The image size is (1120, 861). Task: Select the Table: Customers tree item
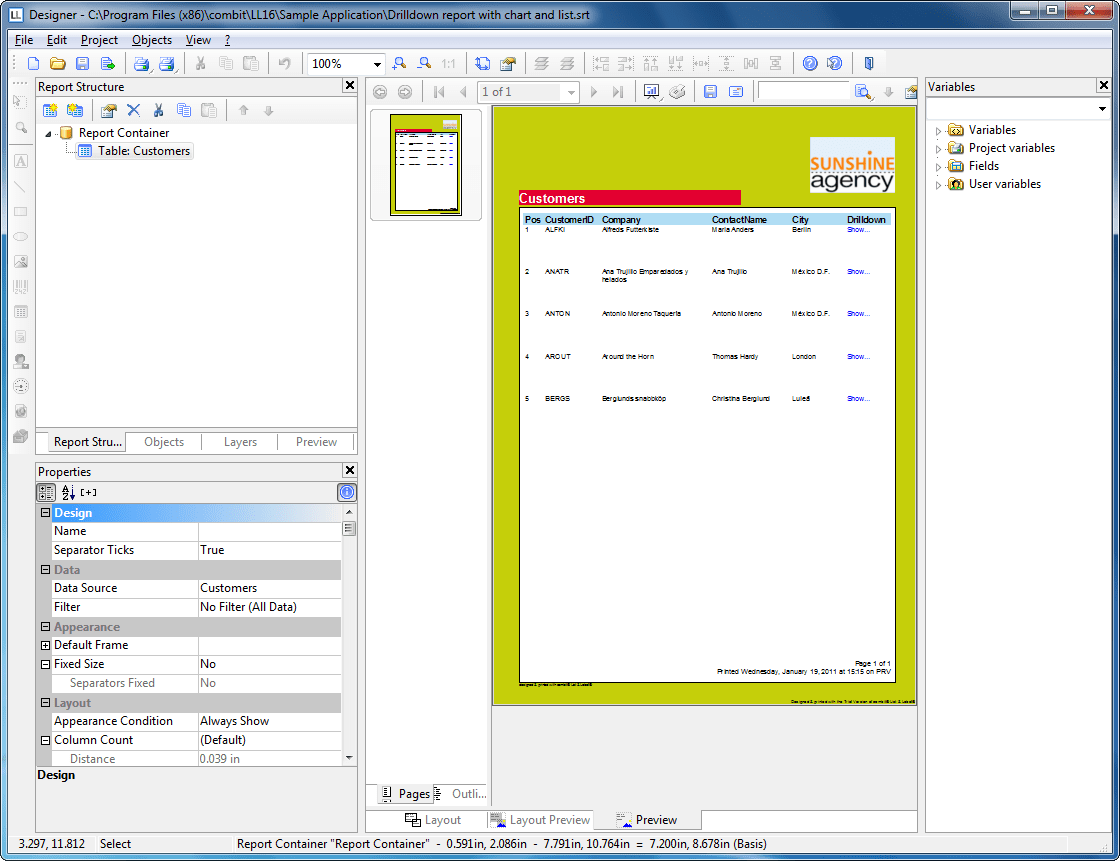(x=143, y=151)
